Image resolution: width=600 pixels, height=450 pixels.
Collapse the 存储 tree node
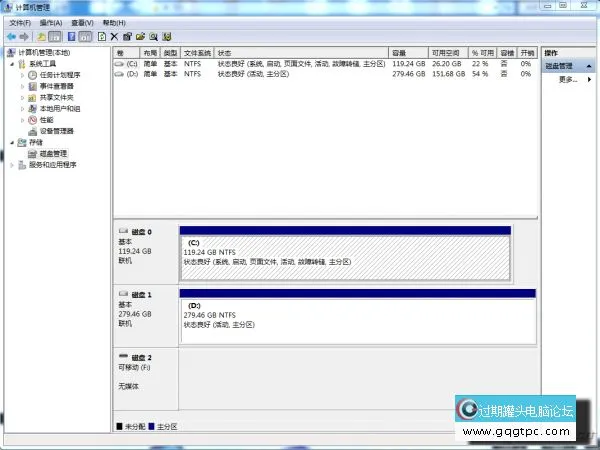tap(12, 143)
